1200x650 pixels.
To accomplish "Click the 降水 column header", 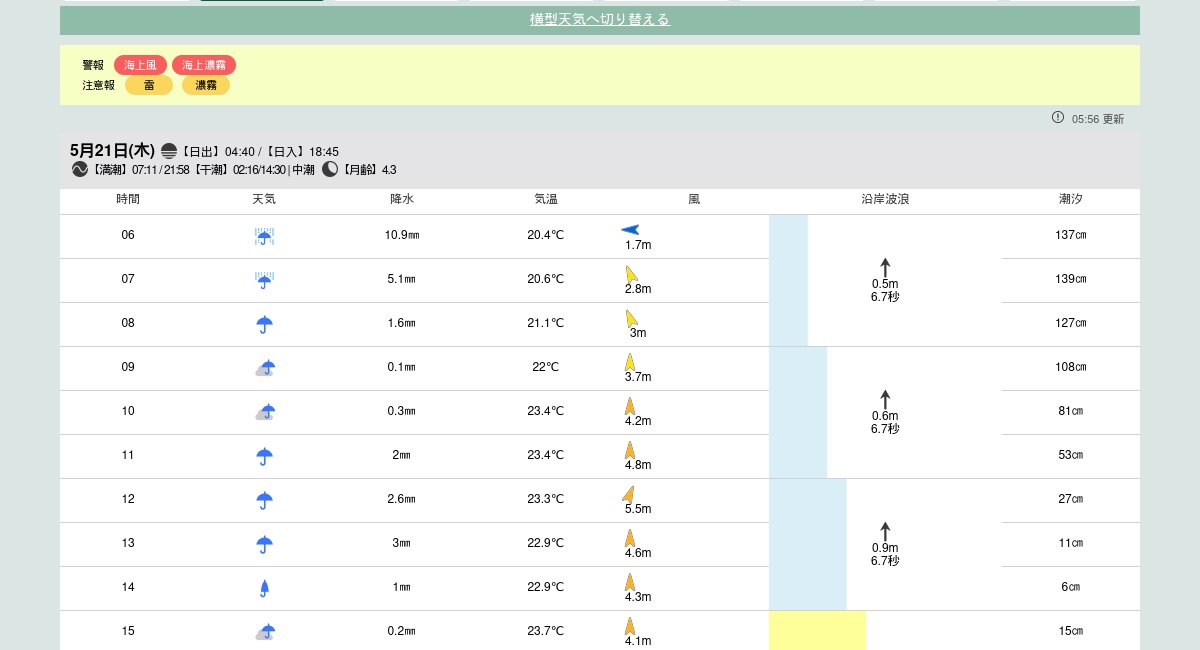I will [x=402, y=199].
